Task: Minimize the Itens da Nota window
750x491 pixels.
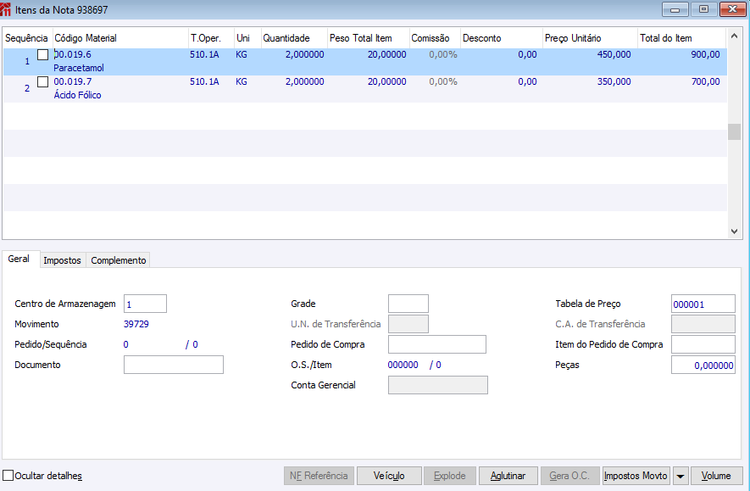Action: 675,10
